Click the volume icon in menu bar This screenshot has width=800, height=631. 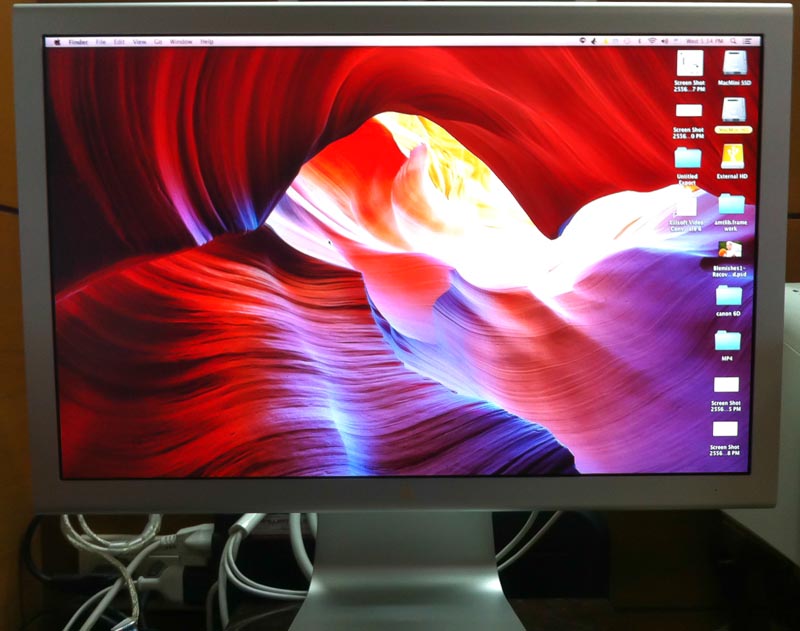click(x=665, y=41)
